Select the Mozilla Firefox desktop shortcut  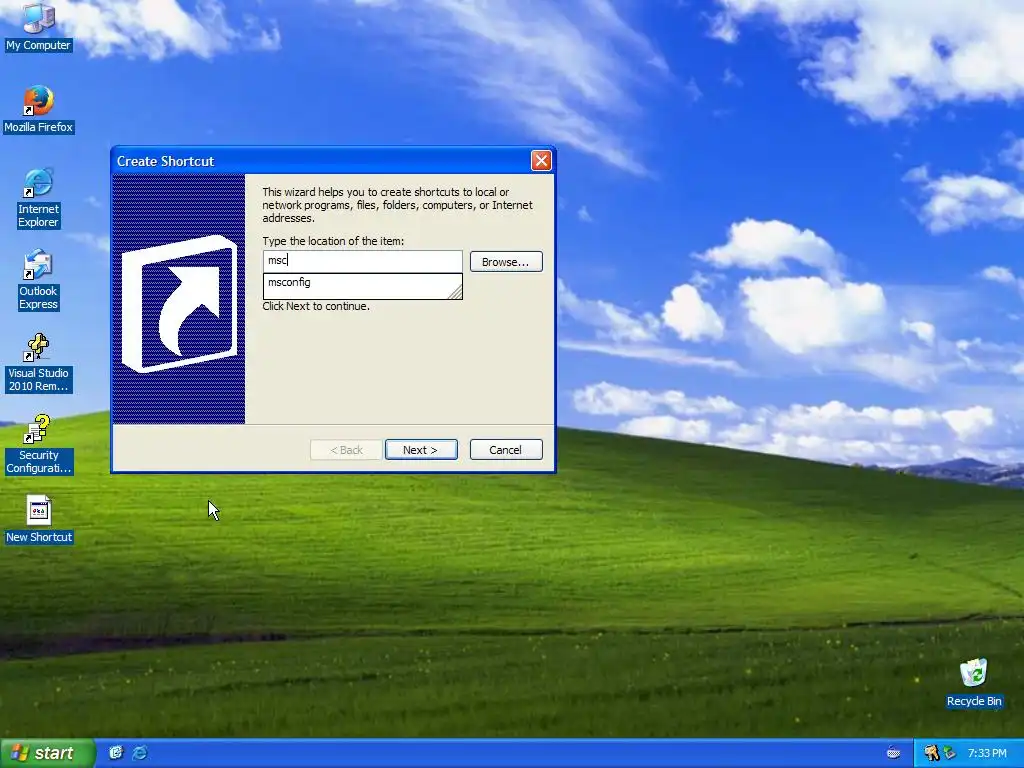point(39,109)
